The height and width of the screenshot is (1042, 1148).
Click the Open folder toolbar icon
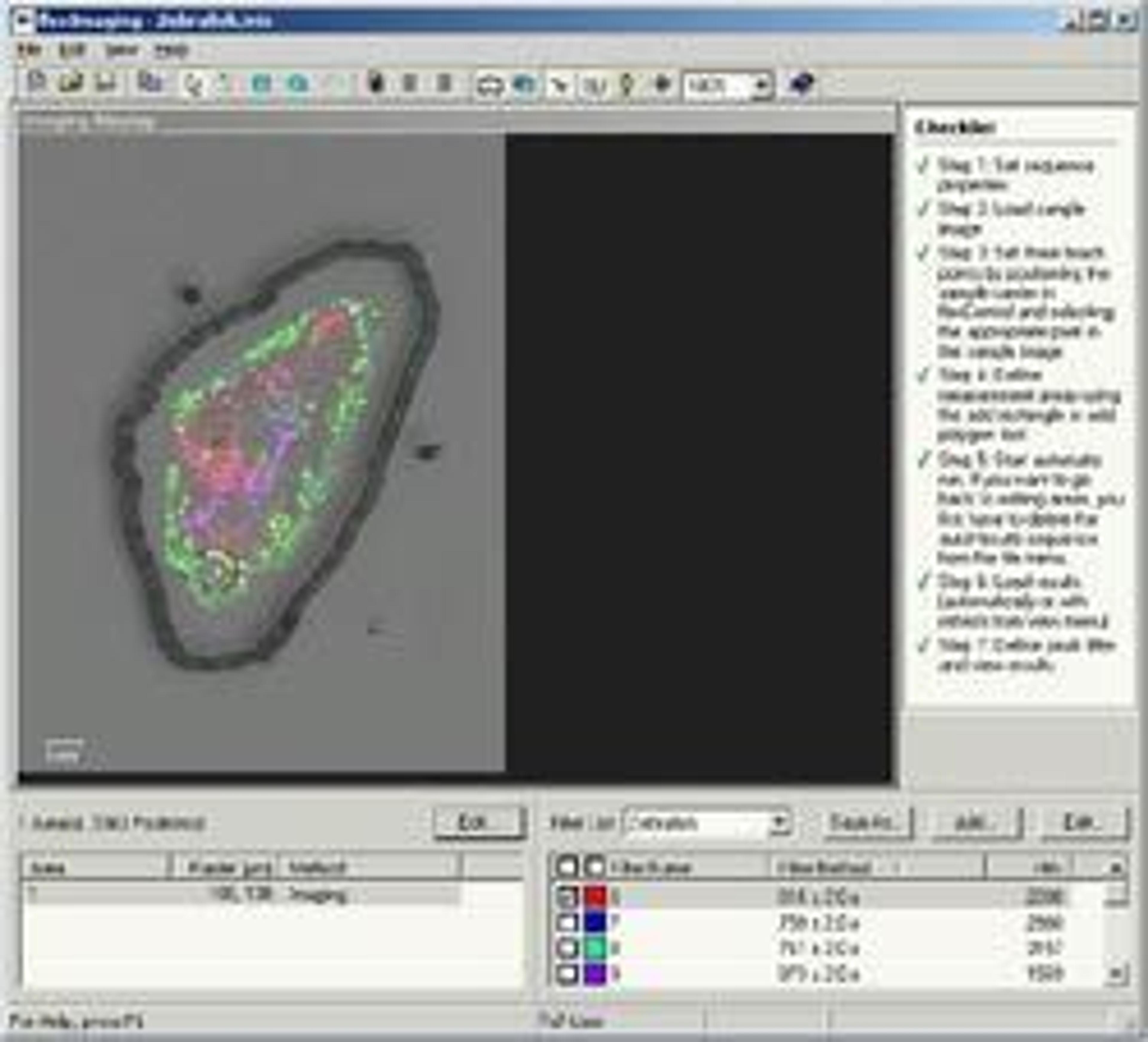(x=71, y=83)
